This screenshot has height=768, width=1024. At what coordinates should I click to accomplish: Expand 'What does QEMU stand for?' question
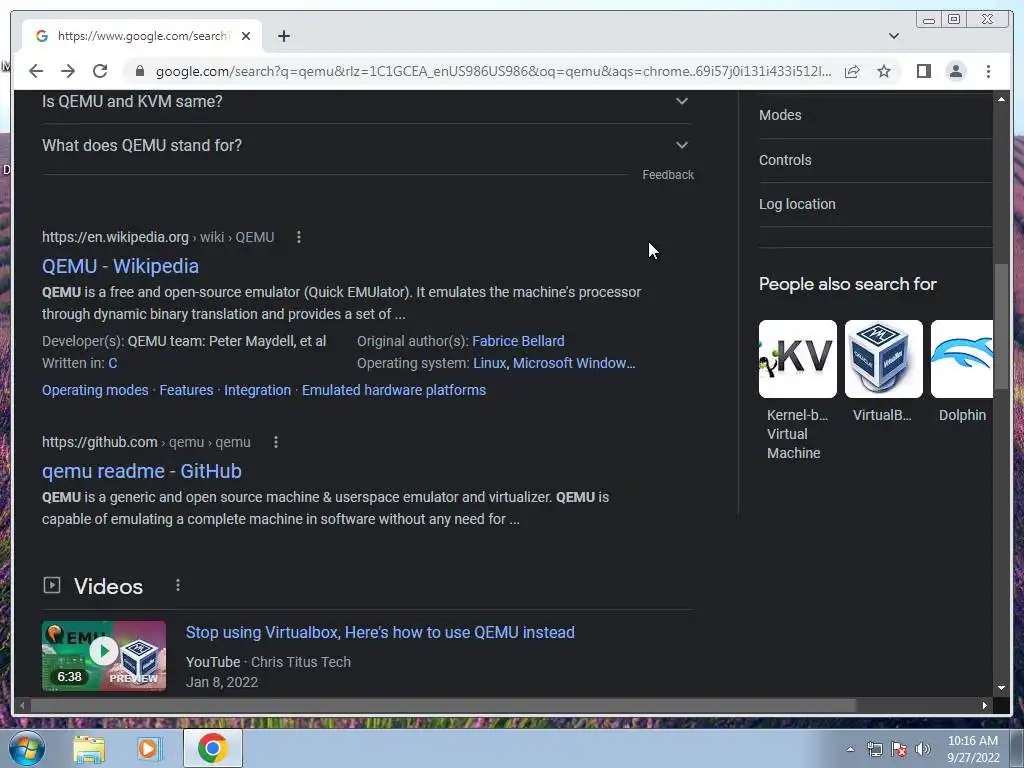tap(367, 145)
